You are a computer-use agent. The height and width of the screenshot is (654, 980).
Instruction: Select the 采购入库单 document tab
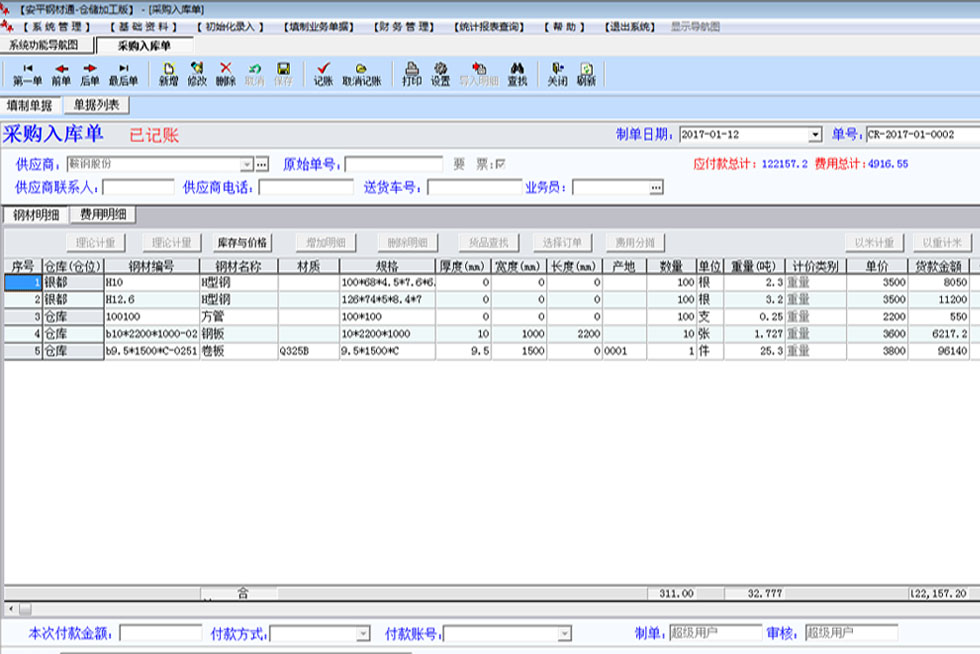[x=144, y=46]
